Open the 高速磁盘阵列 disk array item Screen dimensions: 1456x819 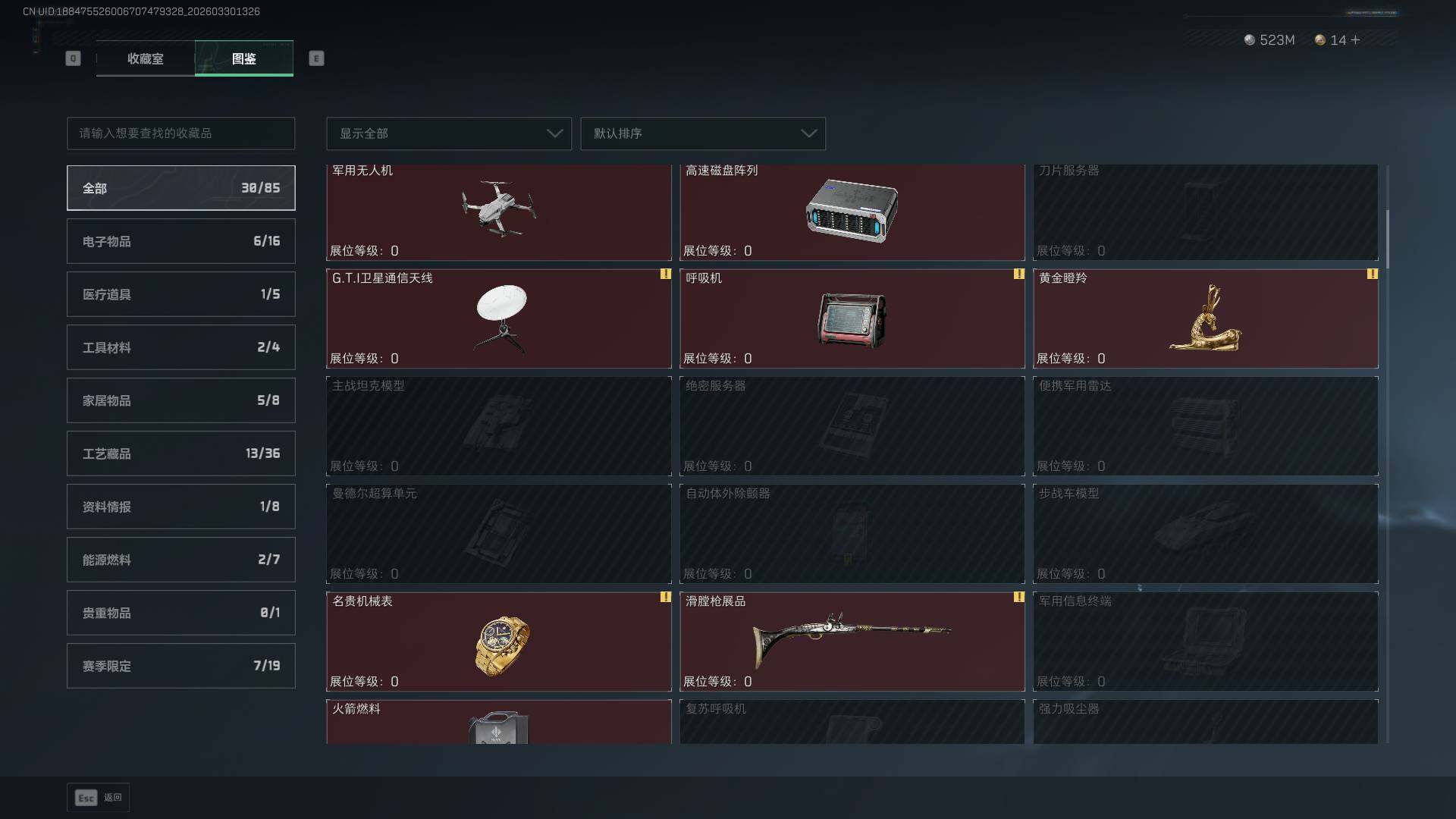852,212
